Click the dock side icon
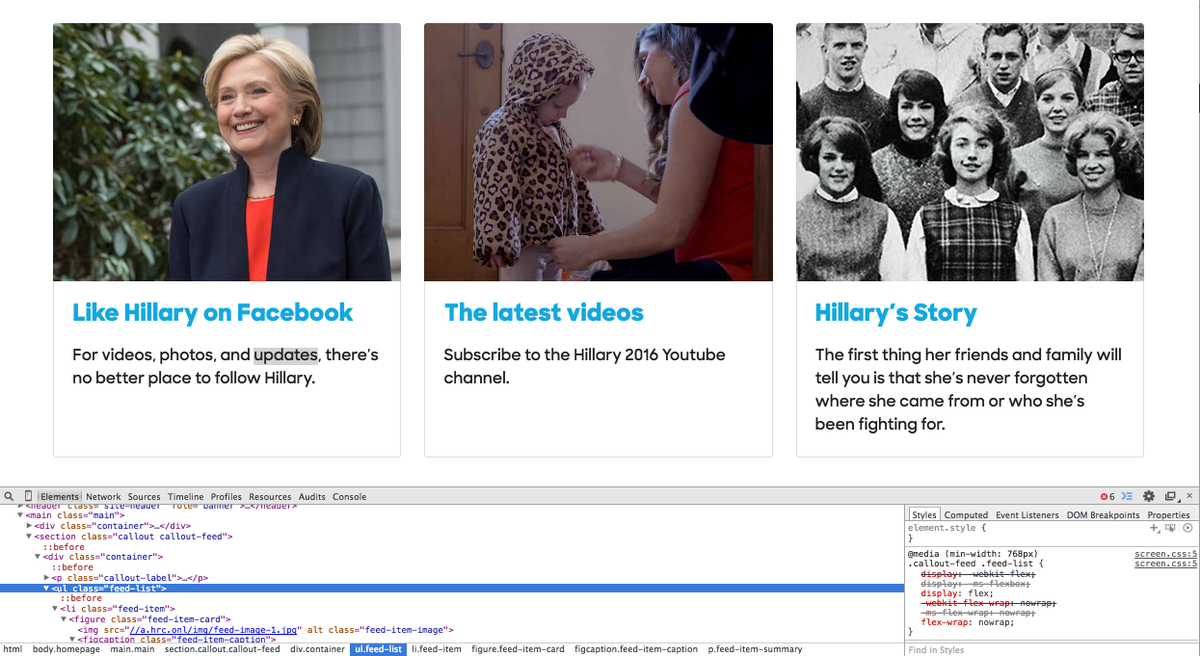This screenshot has height=656, width=1200. 1170,497
